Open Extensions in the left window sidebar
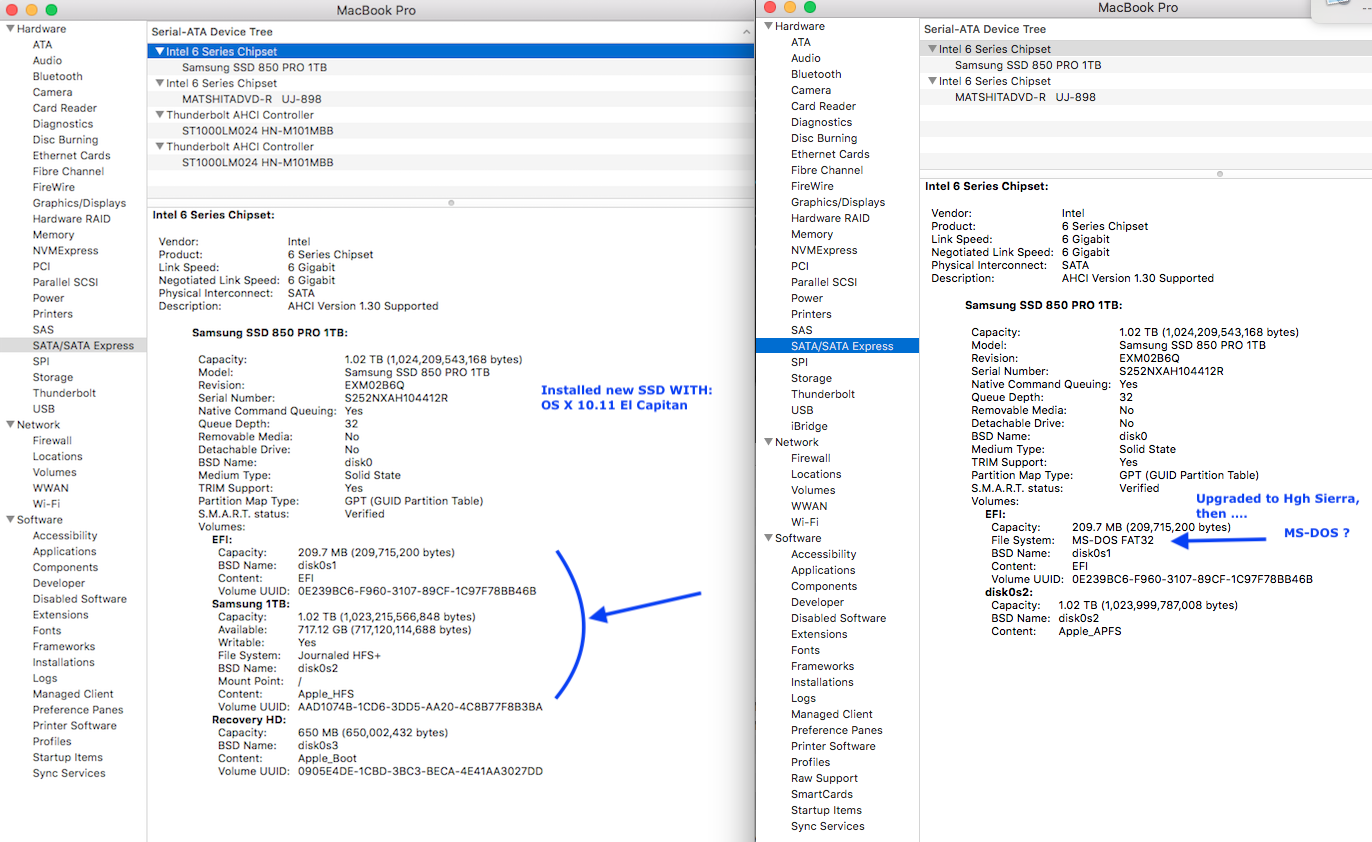 60,615
